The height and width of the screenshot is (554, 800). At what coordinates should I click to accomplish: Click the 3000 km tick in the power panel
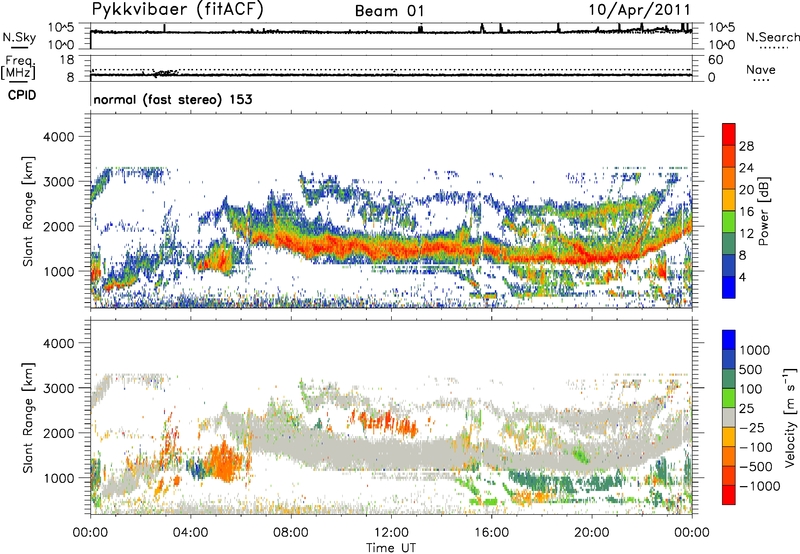pos(58,182)
